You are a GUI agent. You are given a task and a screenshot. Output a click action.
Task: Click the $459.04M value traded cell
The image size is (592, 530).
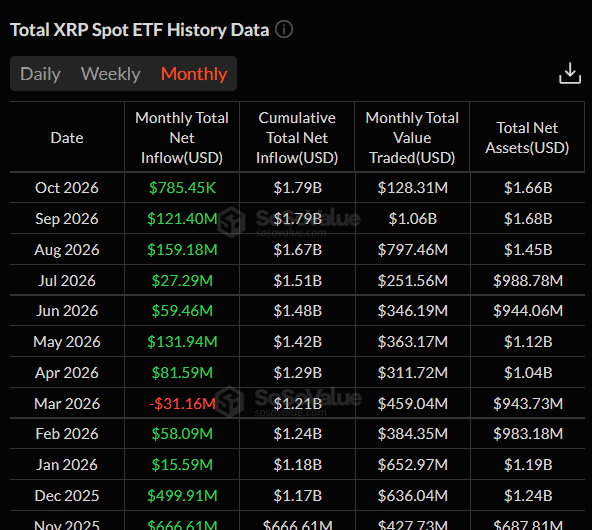pyautogui.click(x=413, y=404)
